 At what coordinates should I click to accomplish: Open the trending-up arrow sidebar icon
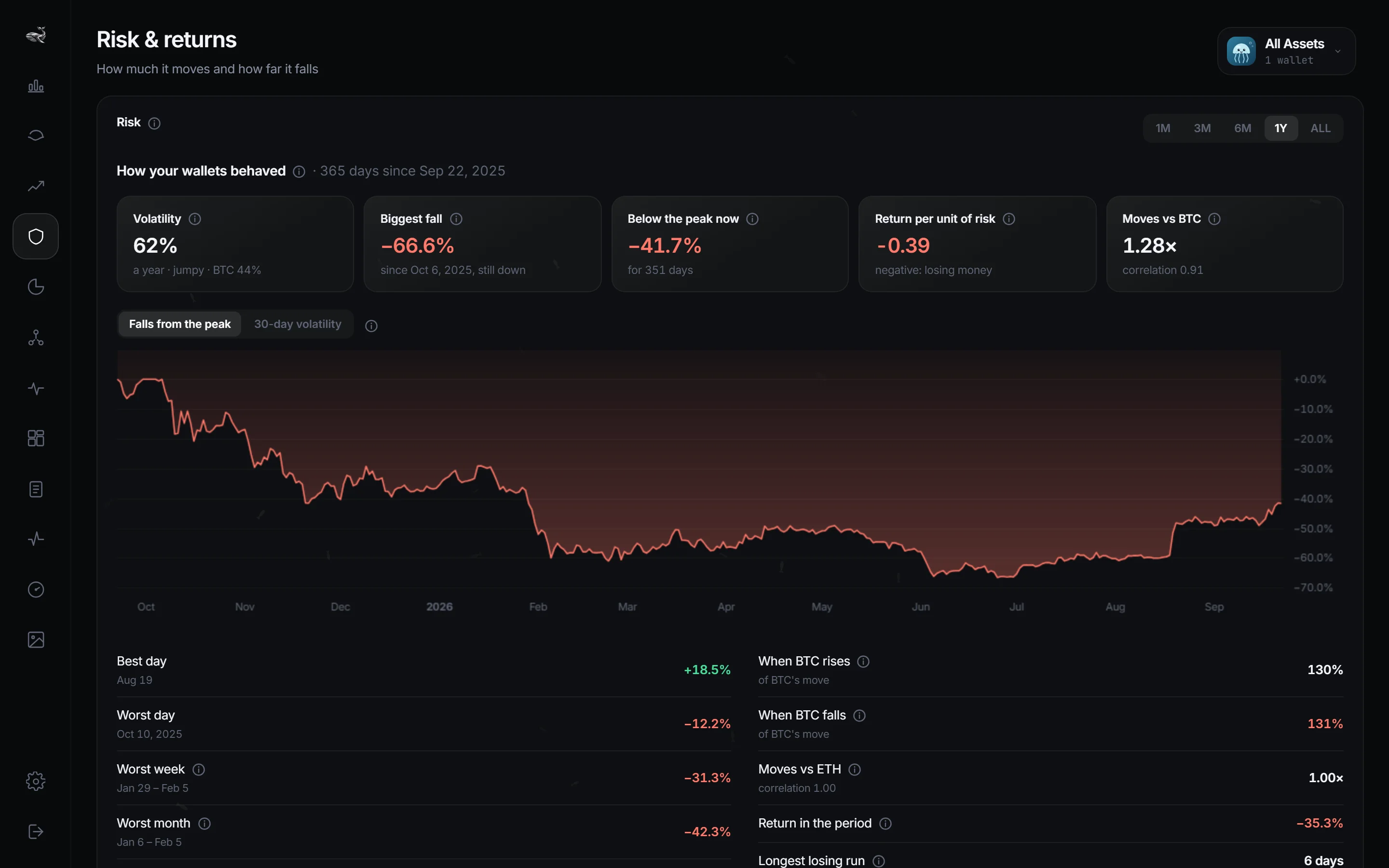point(36,186)
